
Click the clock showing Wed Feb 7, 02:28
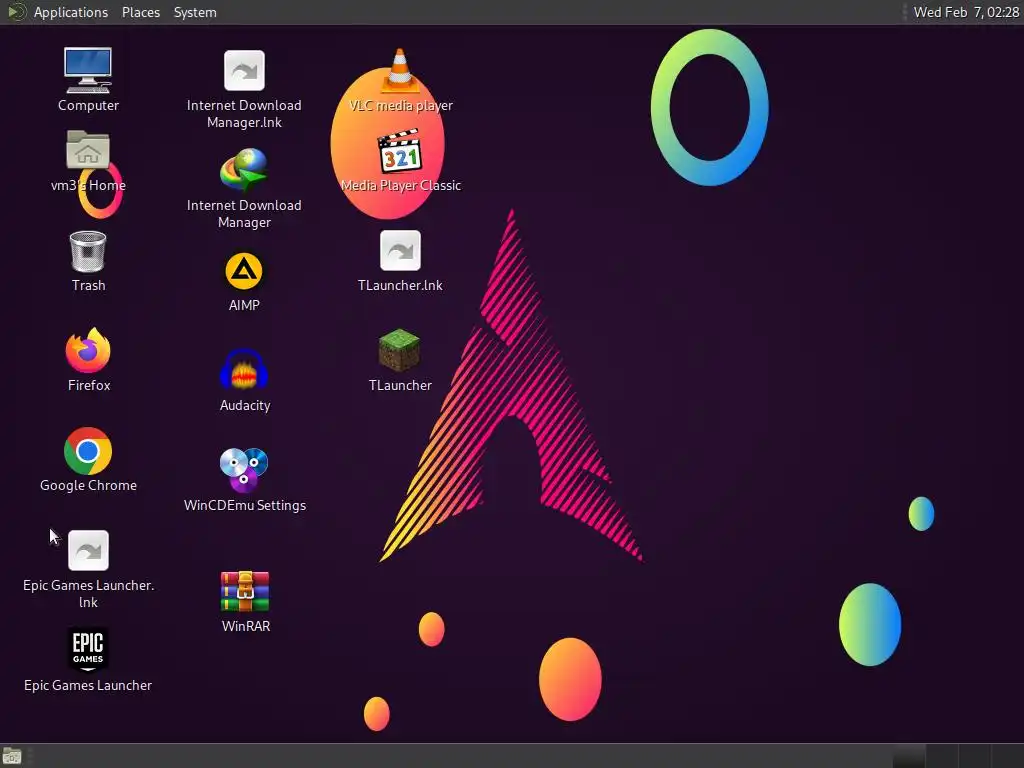click(x=966, y=12)
